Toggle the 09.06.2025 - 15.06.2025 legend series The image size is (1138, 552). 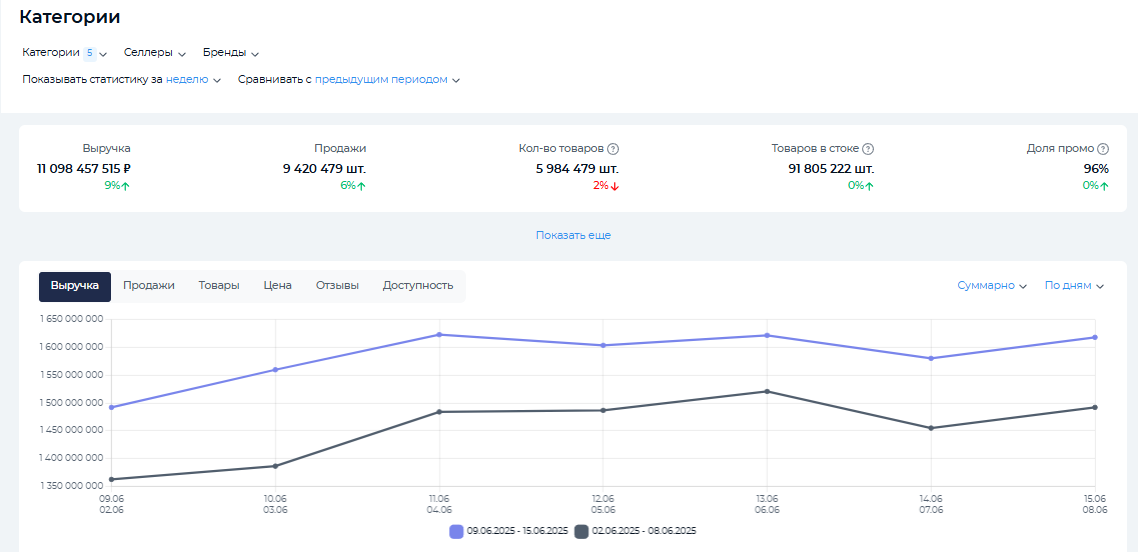pos(509,531)
